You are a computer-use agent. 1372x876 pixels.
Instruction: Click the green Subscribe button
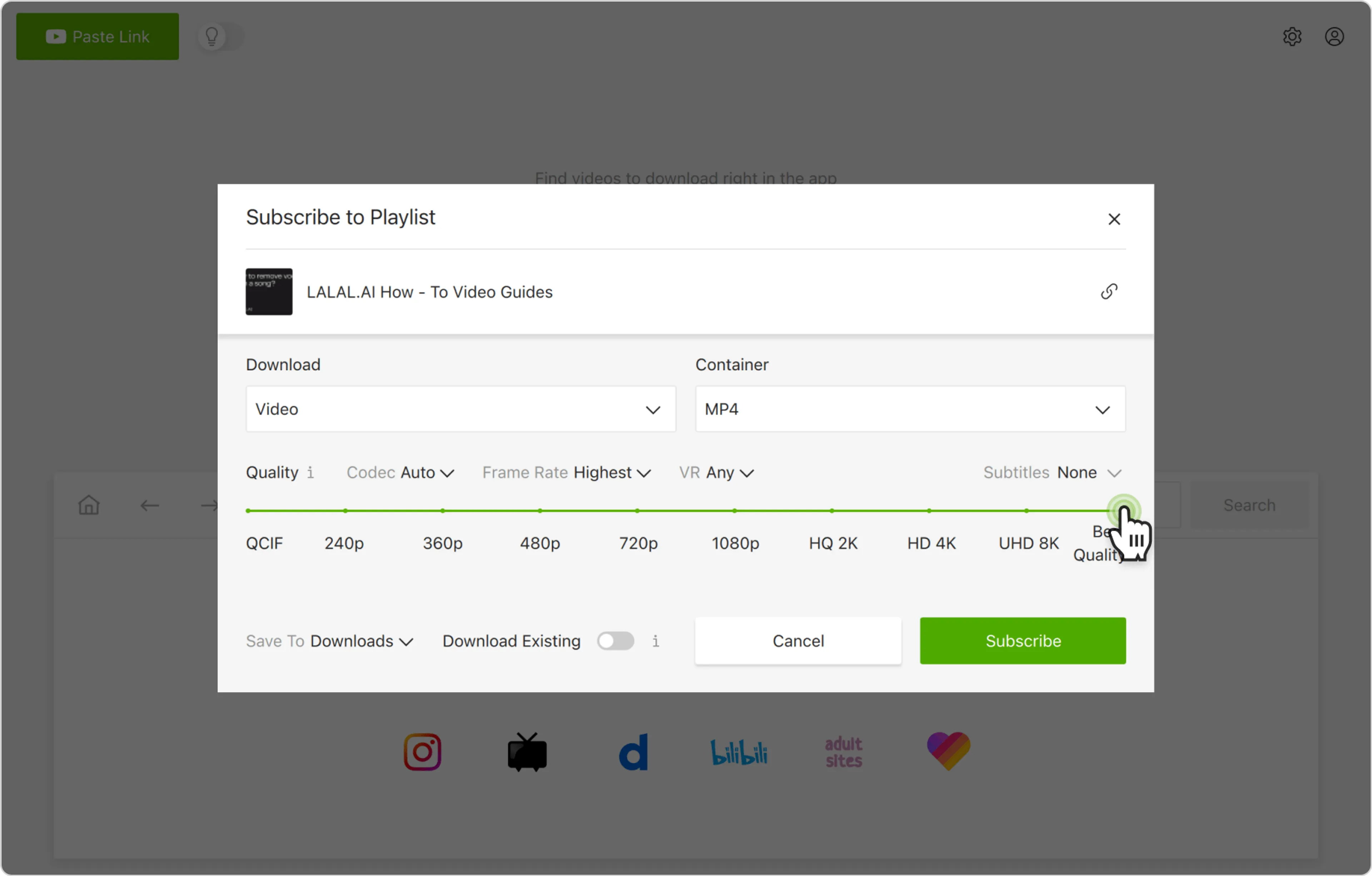point(1022,640)
